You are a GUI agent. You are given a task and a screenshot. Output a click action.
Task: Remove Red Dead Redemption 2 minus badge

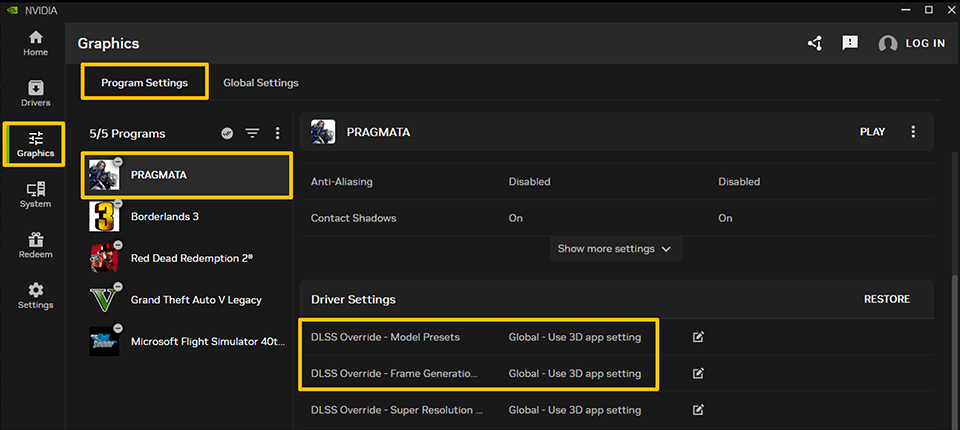(x=118, y=244)
